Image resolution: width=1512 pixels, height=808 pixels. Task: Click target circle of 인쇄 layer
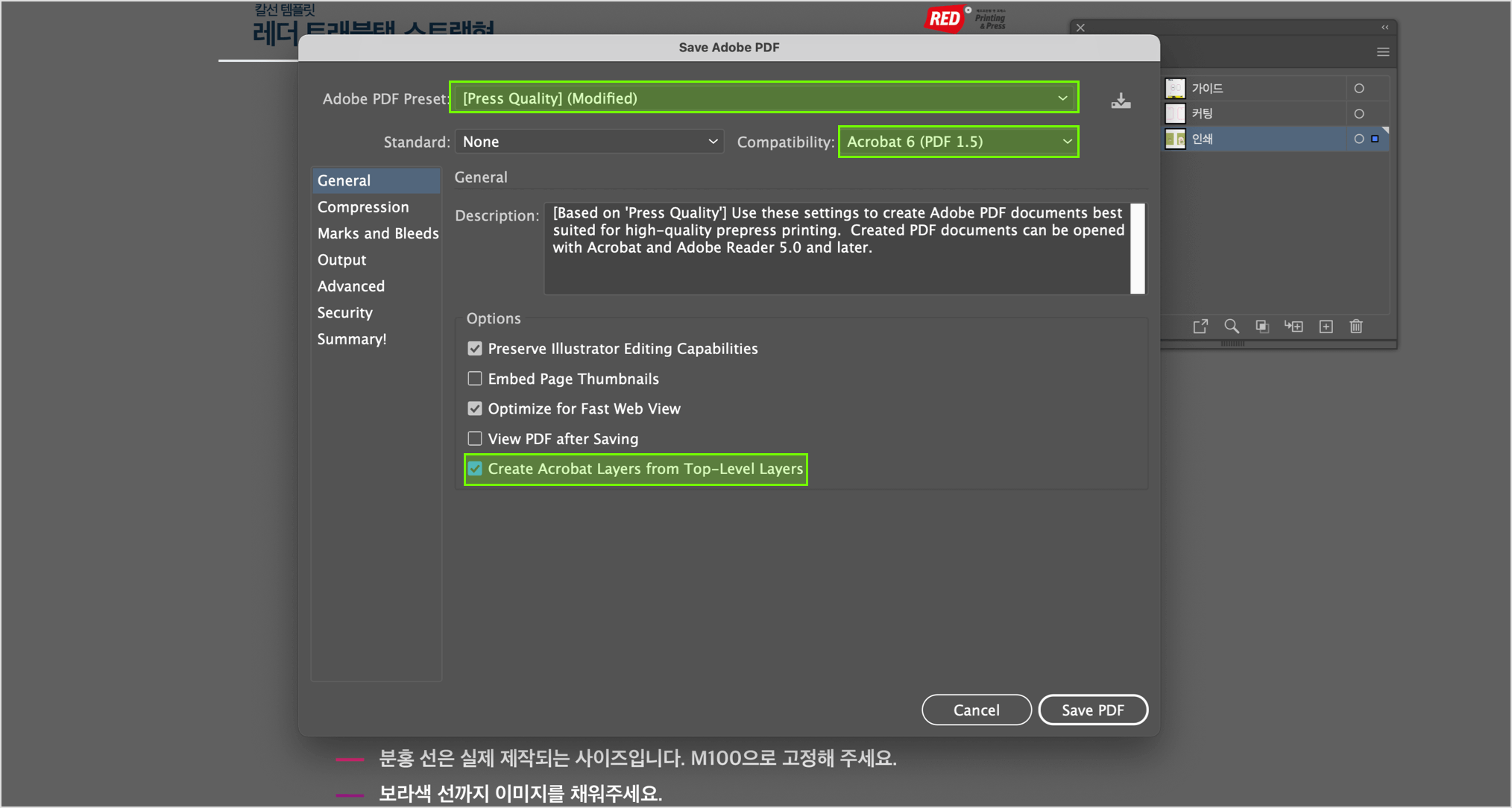coord(1358,139)
